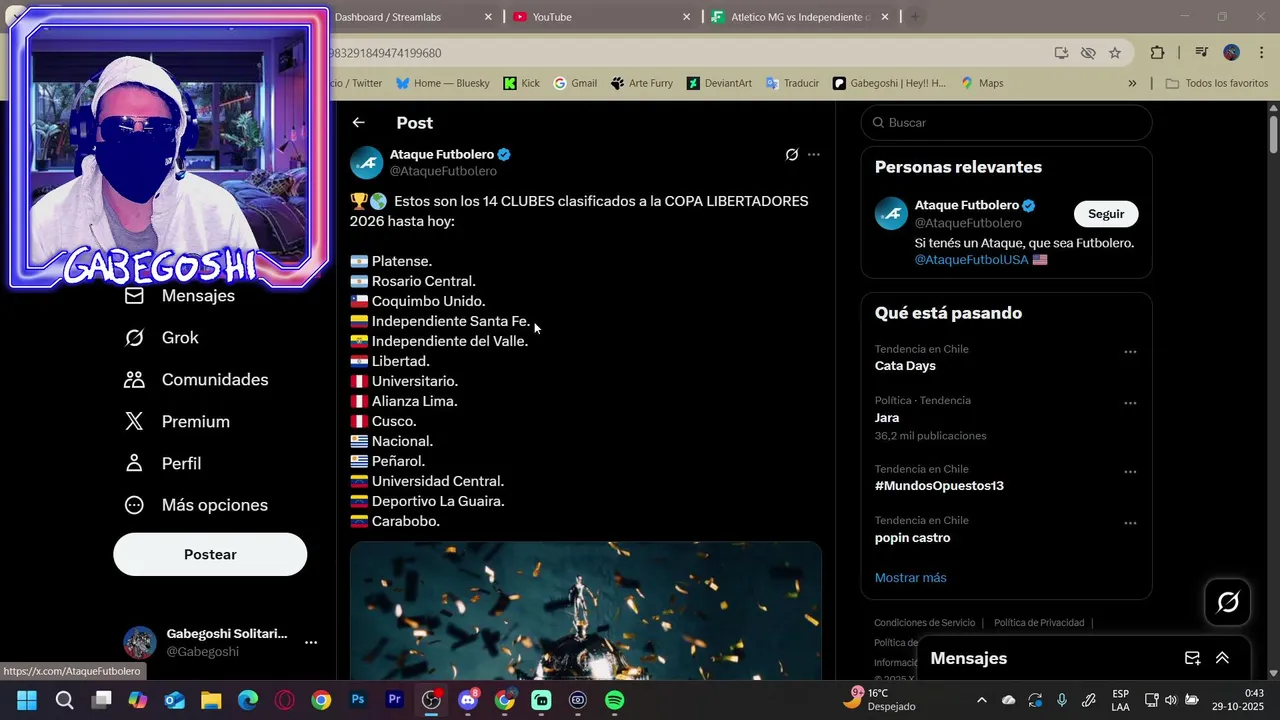This screenshot has height=720, width=1280.
Task: Open Política de Privacidad link
Action: (x=1039, y=623)
